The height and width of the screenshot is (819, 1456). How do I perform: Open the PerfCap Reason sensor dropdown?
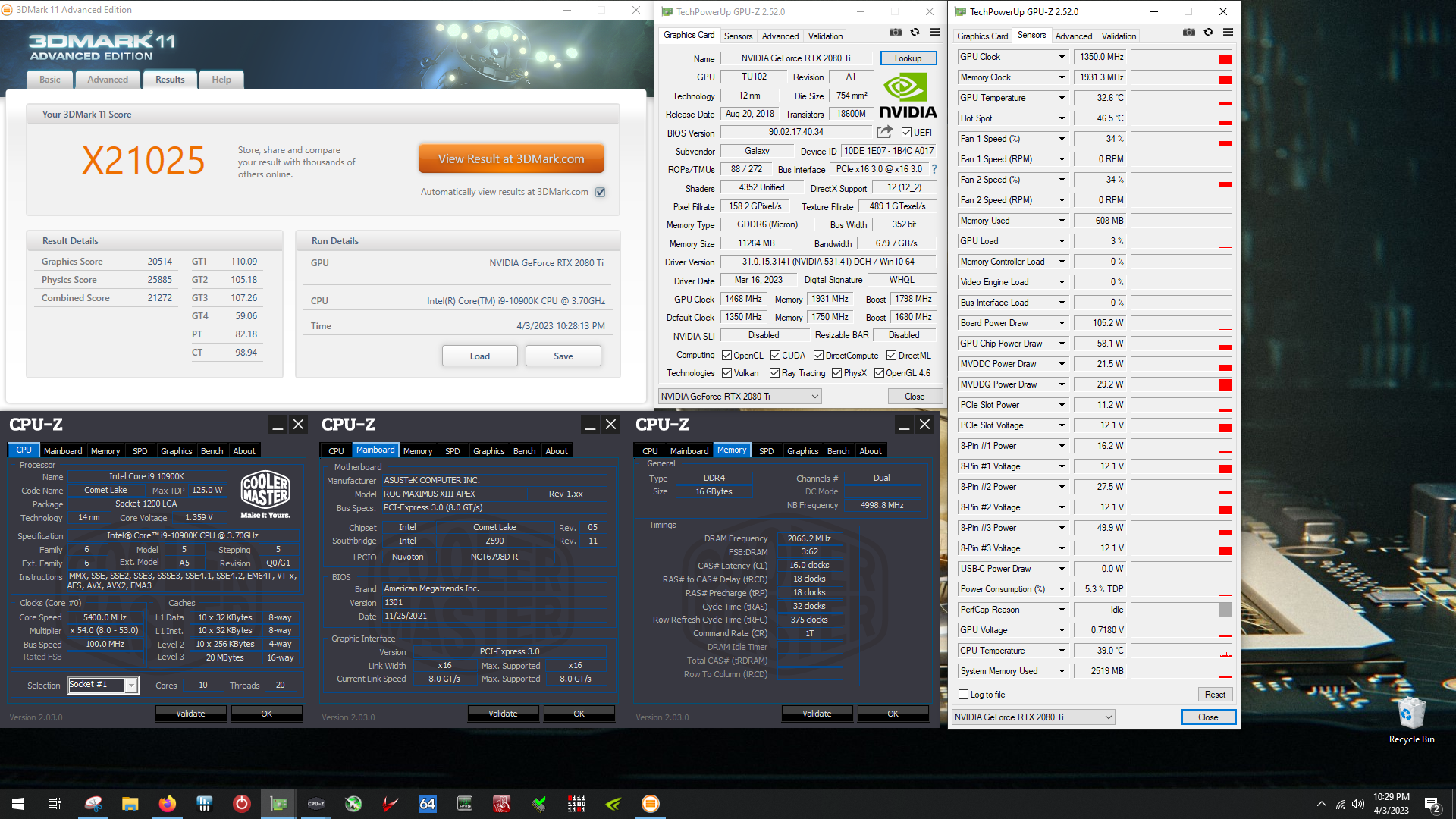(x=1062, y=610)
